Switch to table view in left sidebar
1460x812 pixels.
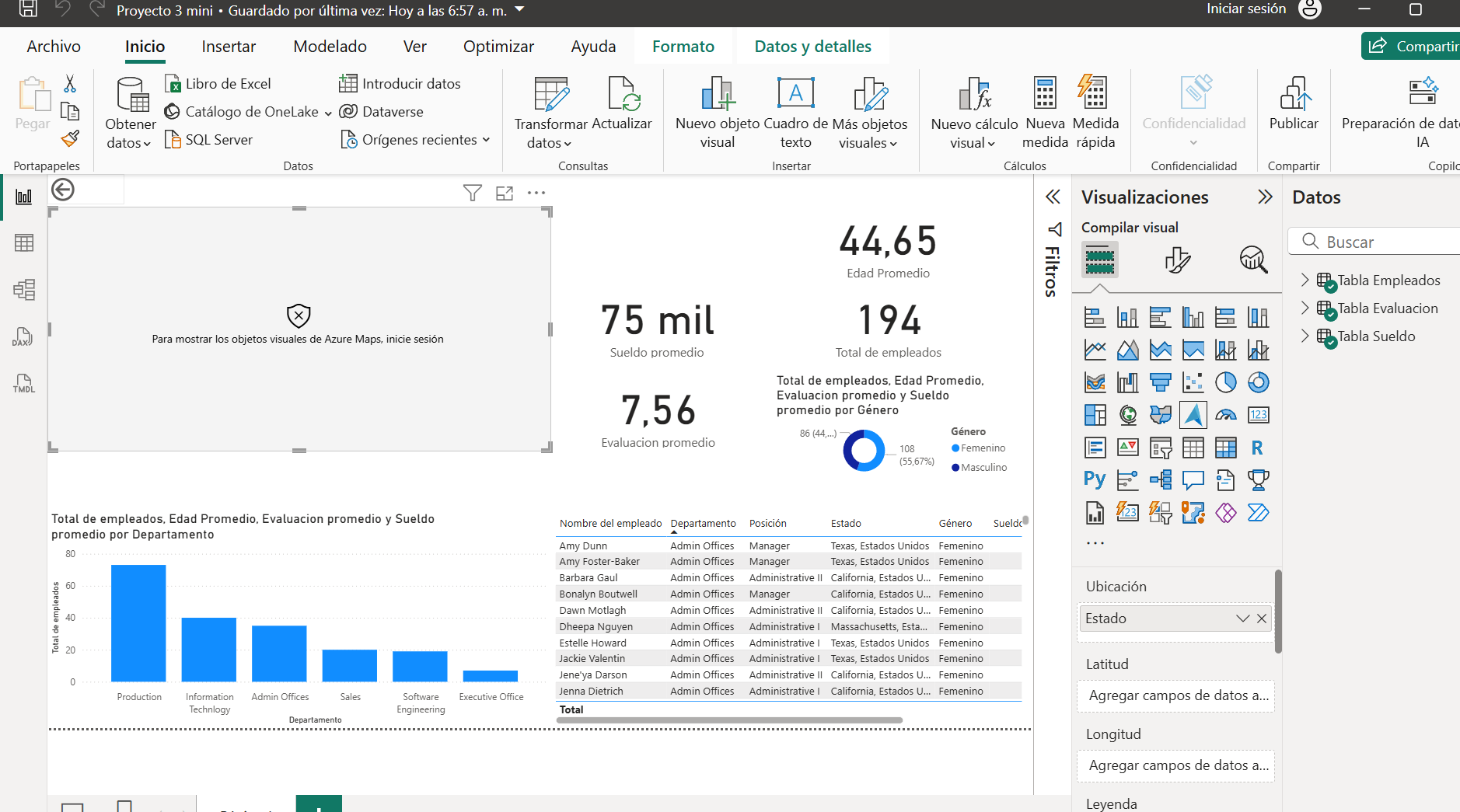pyautogui.click(x=23, y=243)
